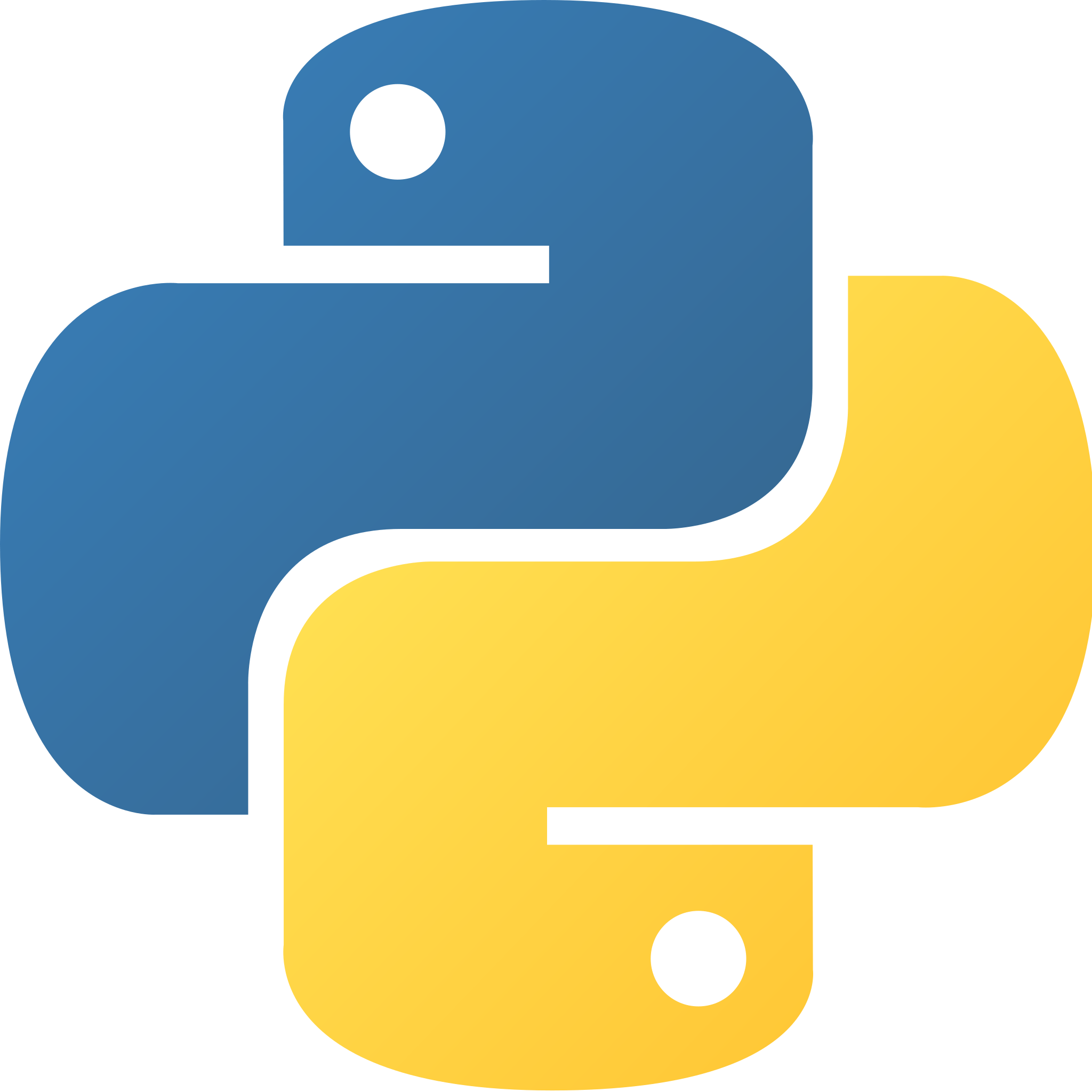Click the Python programming language logo

(x=546, y=546)
